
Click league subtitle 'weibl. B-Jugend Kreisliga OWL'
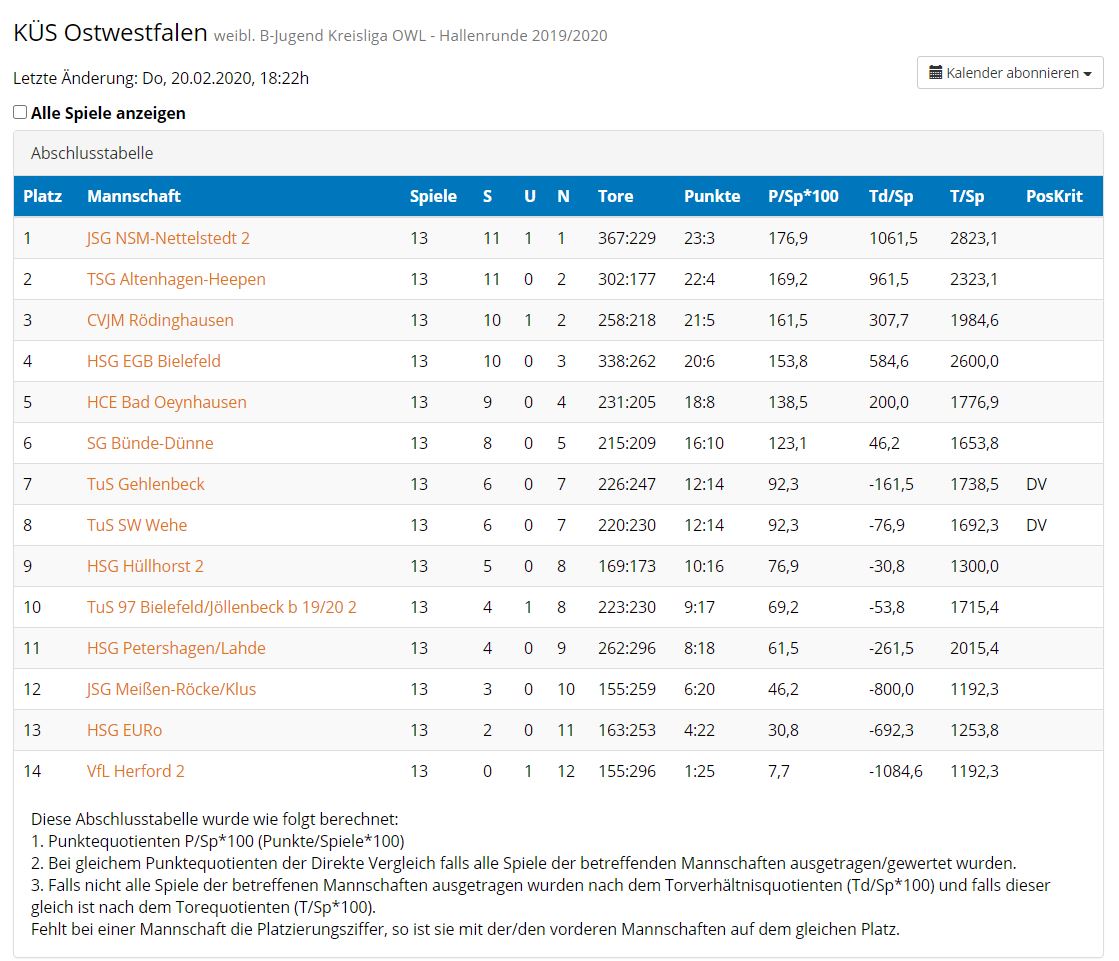(x=320, y=36)
